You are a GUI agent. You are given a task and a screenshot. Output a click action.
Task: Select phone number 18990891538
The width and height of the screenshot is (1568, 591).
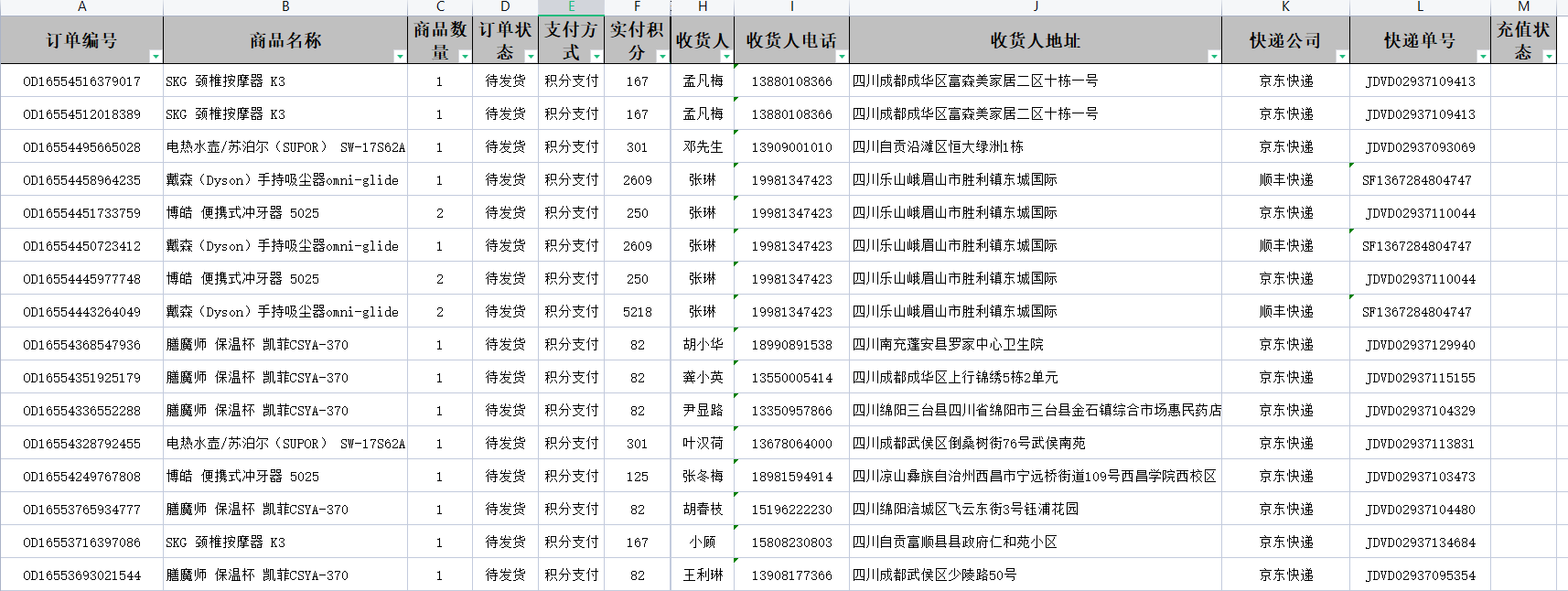(792, 345)
